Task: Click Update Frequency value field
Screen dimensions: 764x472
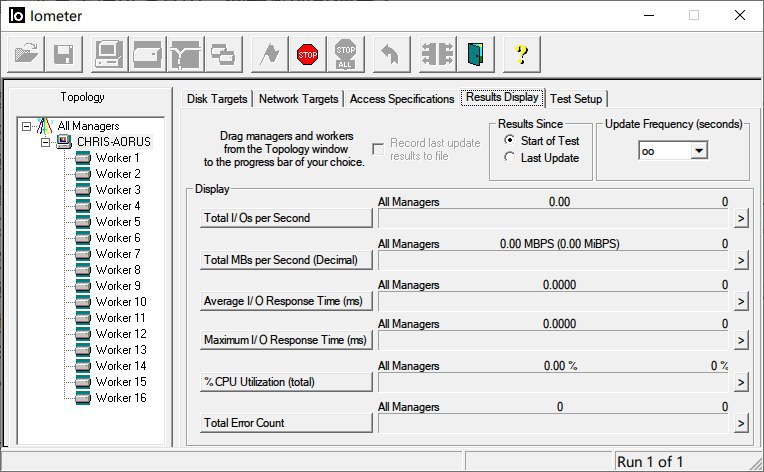Action: 665,151
